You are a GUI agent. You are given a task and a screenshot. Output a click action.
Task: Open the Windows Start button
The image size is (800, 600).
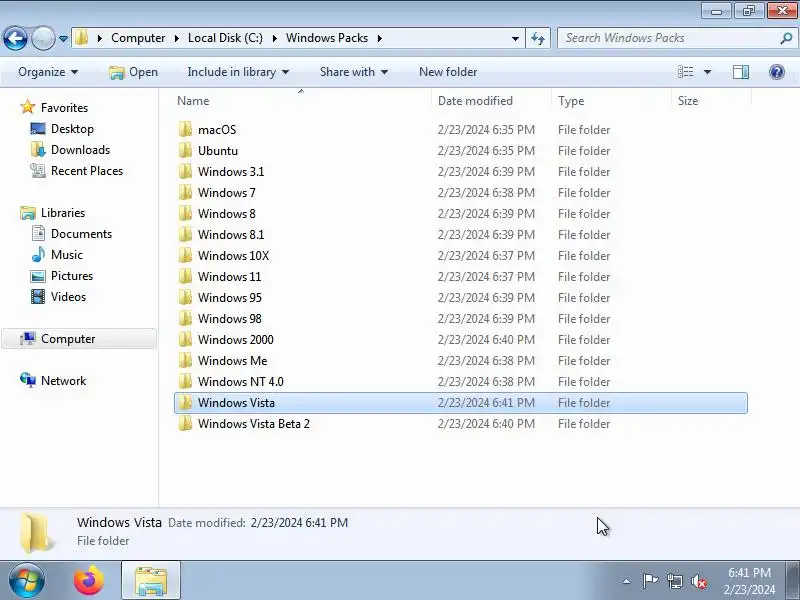coord(27,581)
